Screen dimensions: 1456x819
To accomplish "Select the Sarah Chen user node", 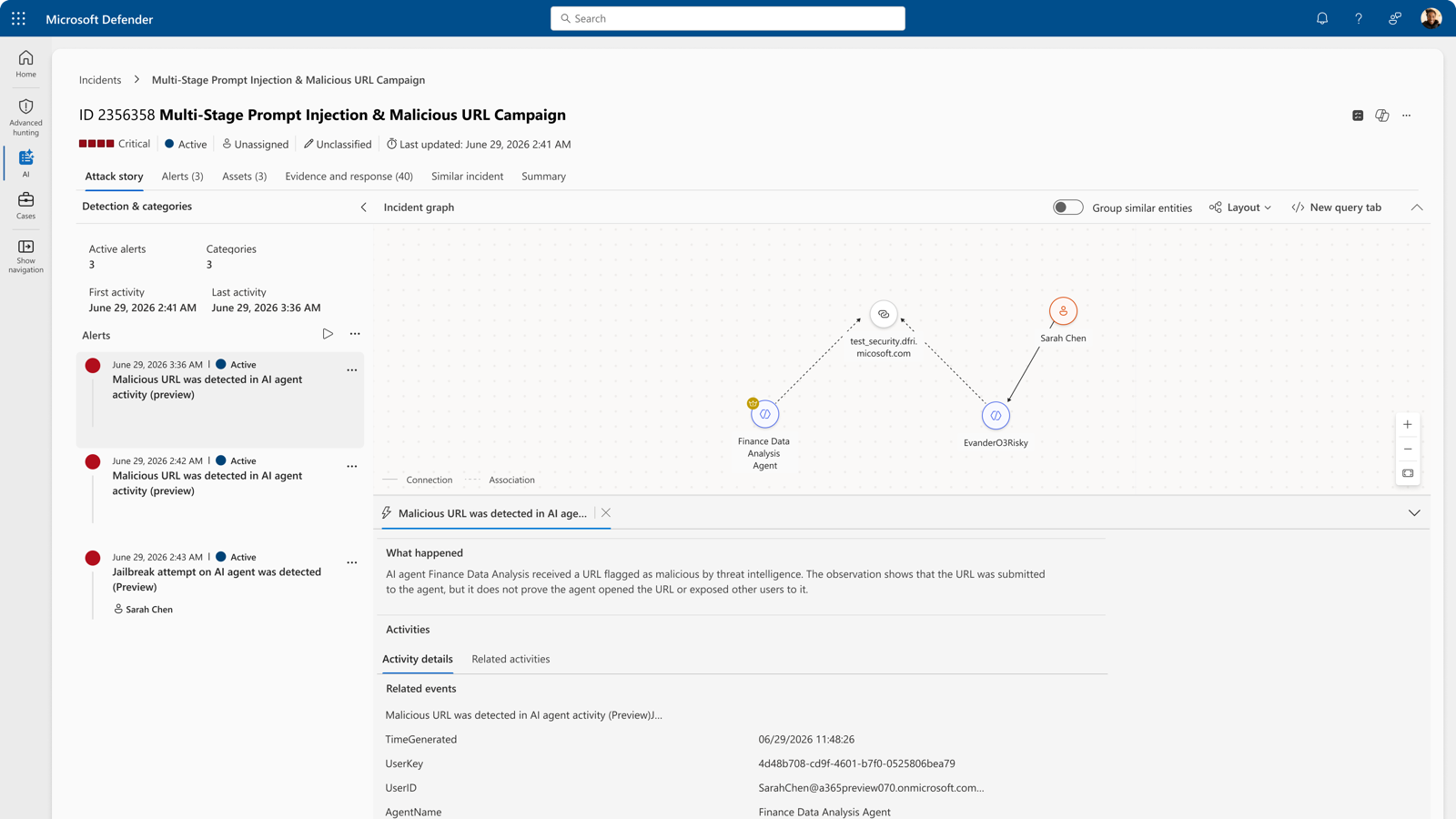I will (1063, 311).
